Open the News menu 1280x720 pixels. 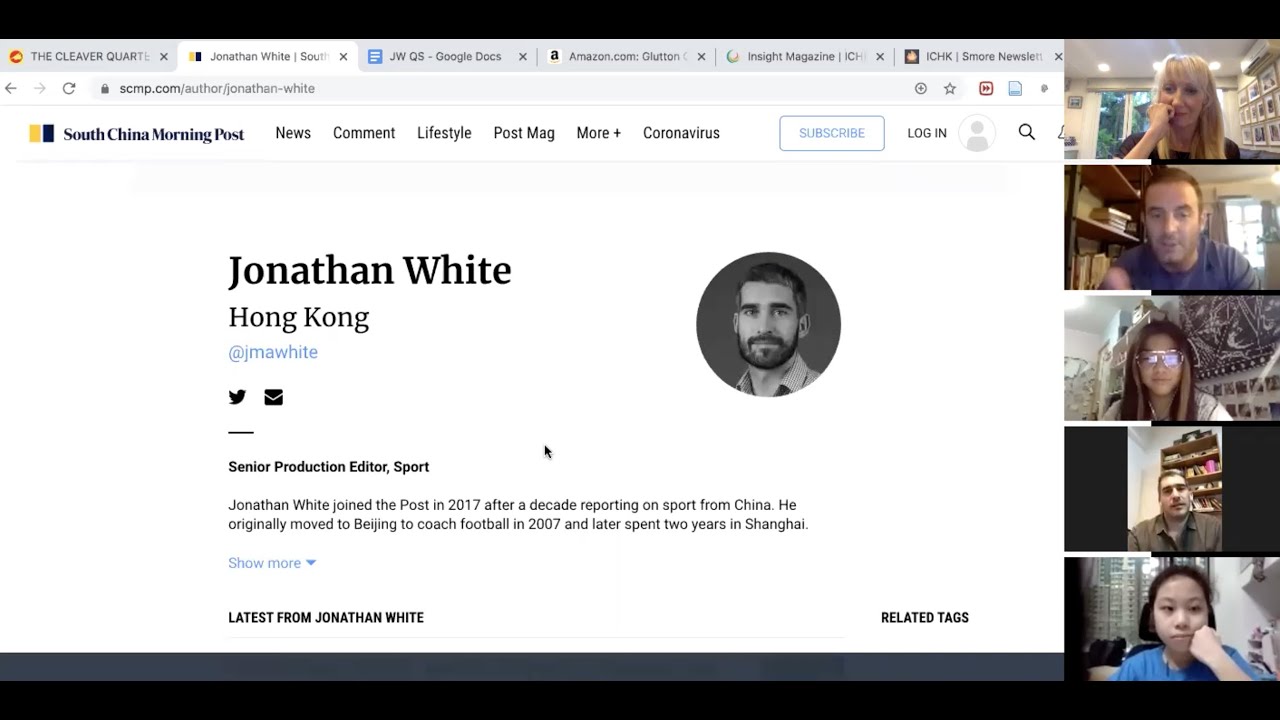pyautogui.click(x=293, y=133)
